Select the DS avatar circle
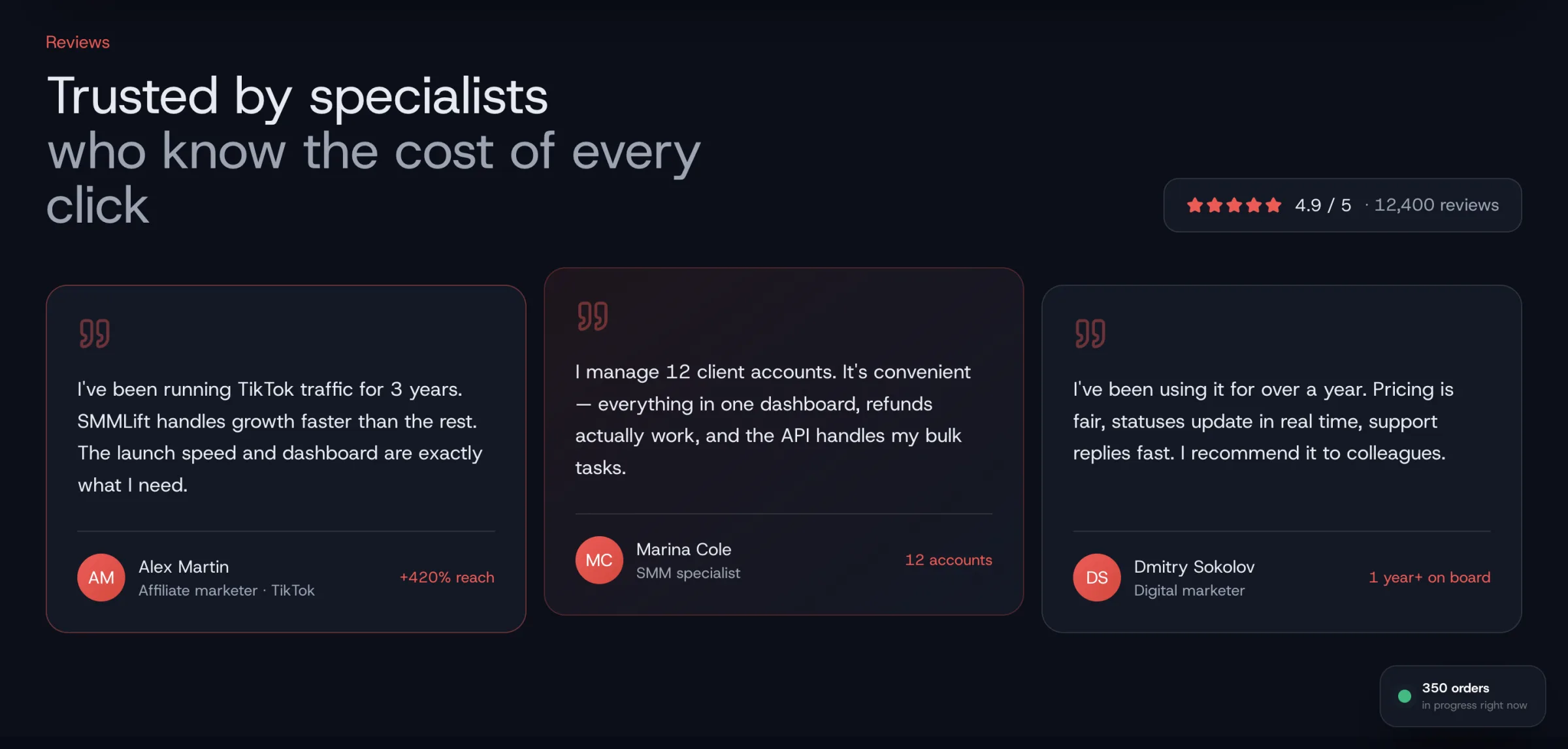The width and height of the screenshot is (1568, 749). point(1097,577)
